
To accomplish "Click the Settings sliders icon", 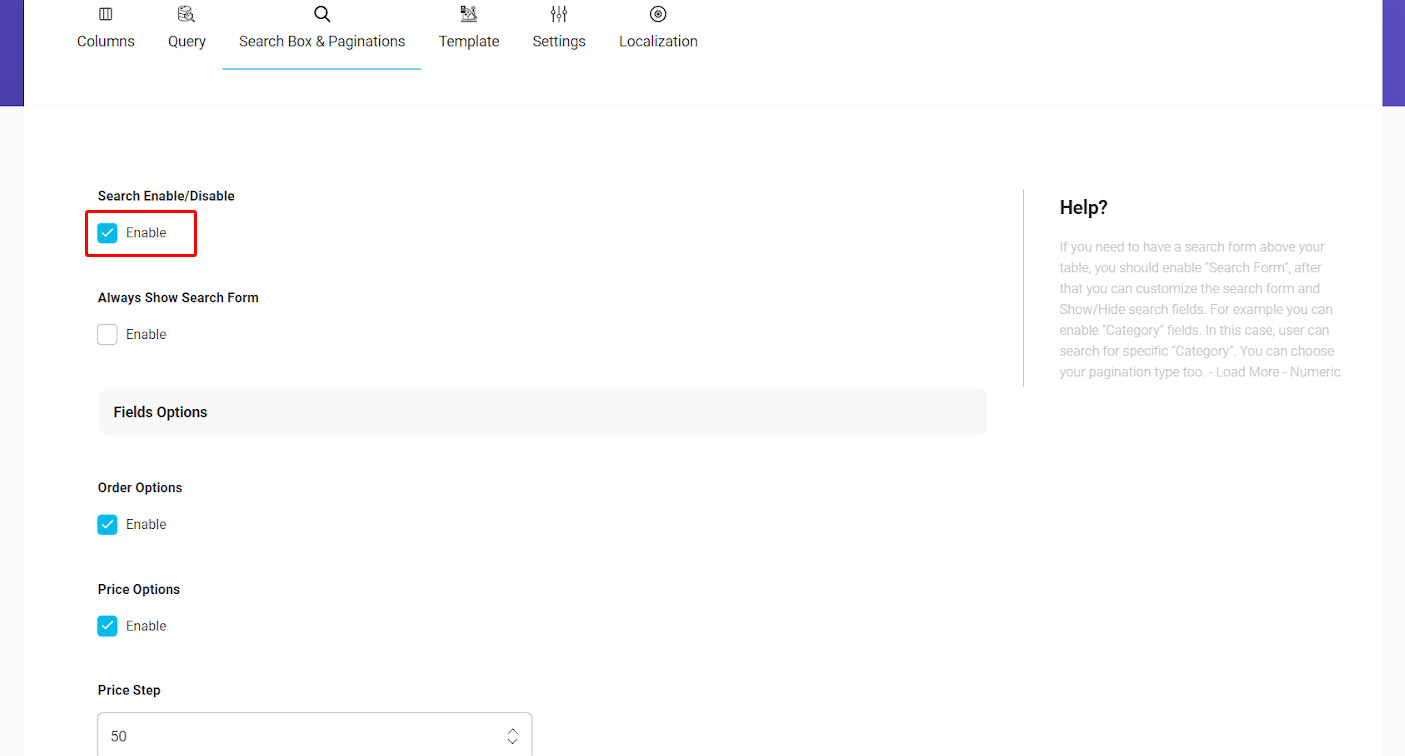I will click(x=559, y=14).
